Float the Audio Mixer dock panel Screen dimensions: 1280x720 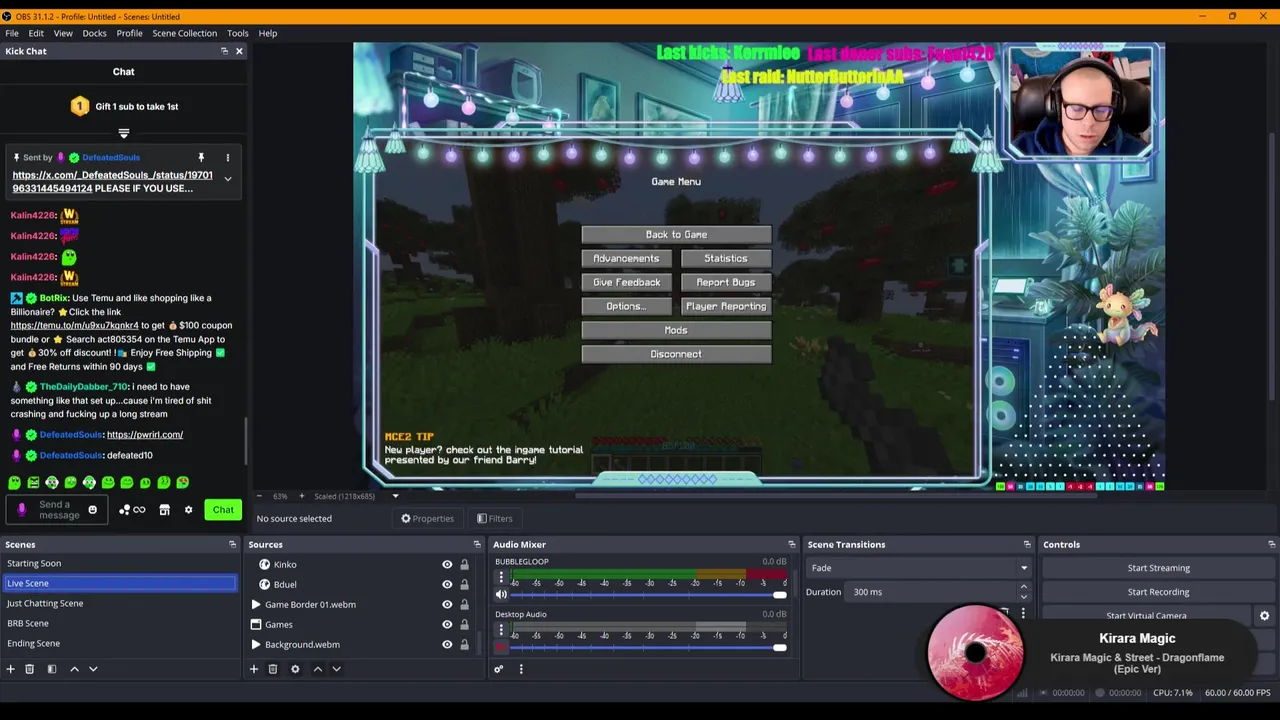click(x=792, y=545)
